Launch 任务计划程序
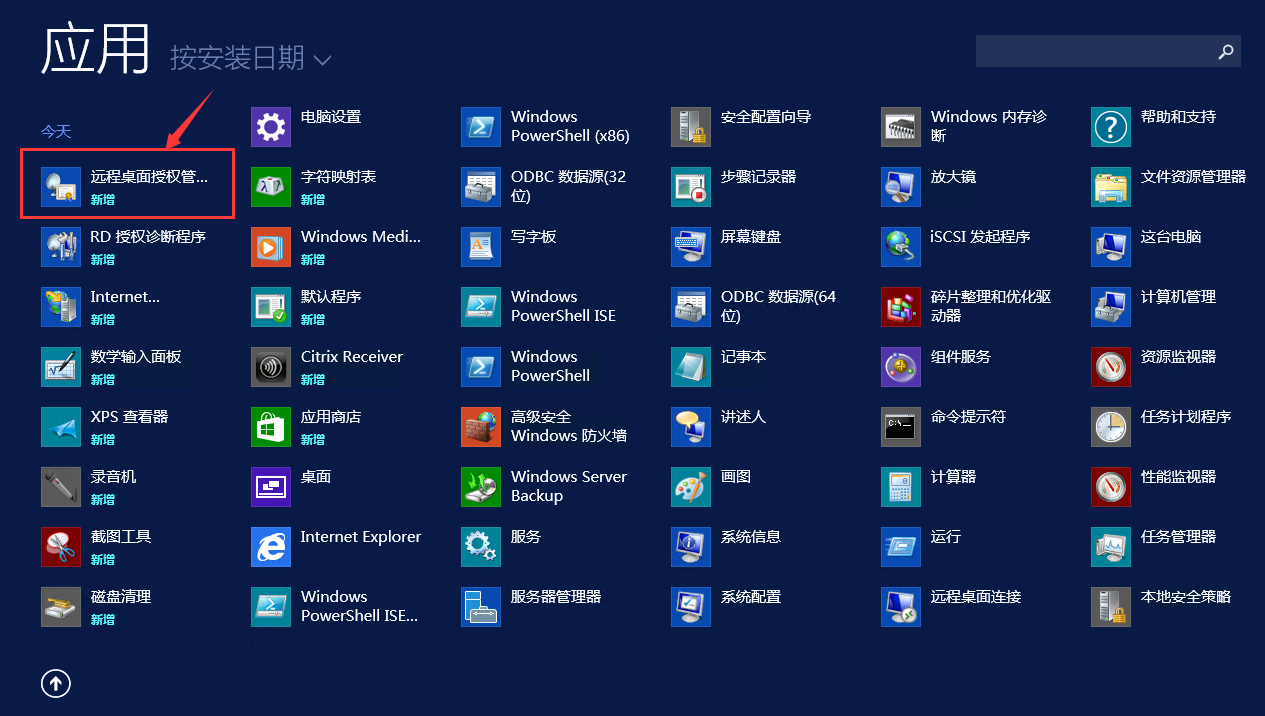The height and width of the screenshot is (716, 1265). [1162, 427]
